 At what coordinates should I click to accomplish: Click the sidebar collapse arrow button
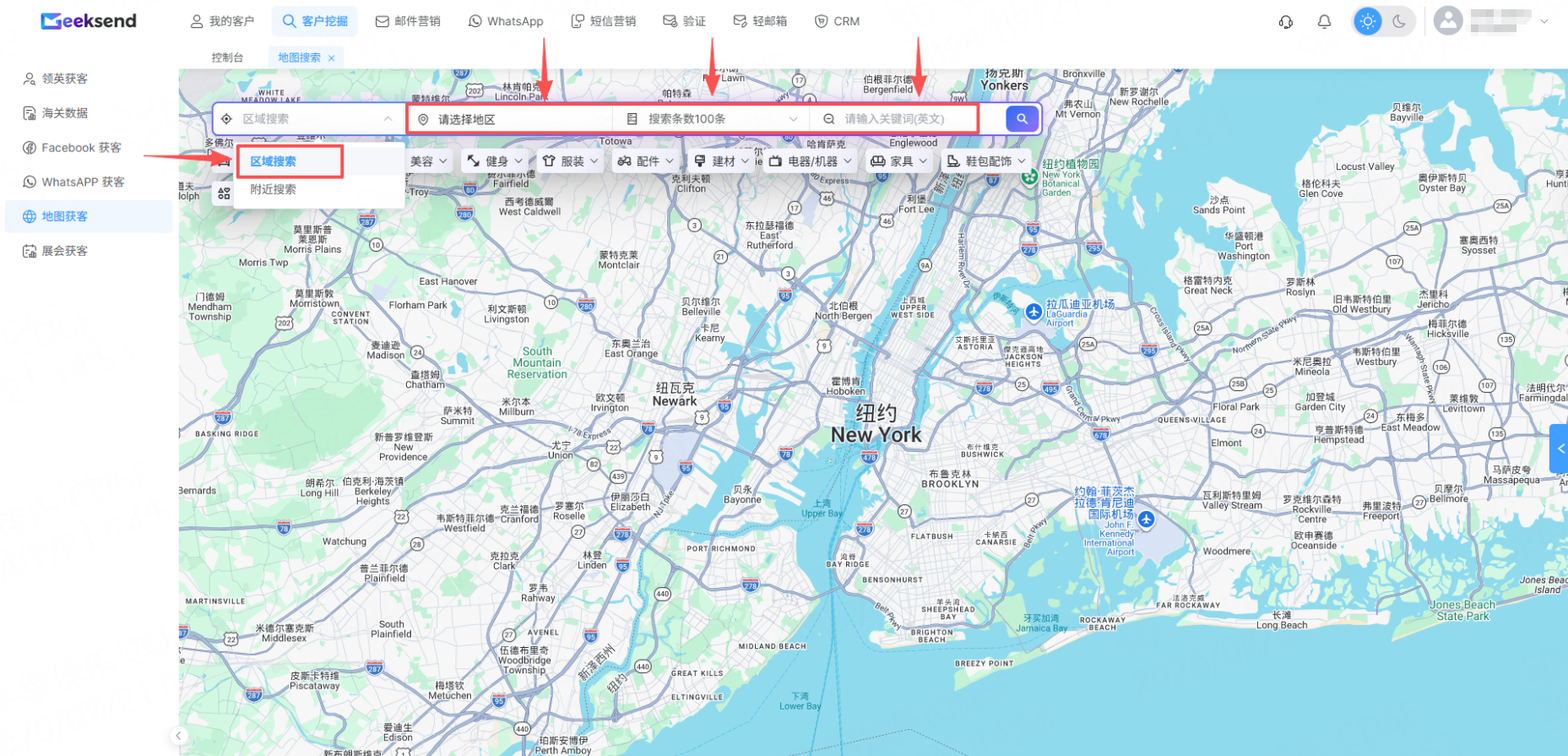pos(179,737)
